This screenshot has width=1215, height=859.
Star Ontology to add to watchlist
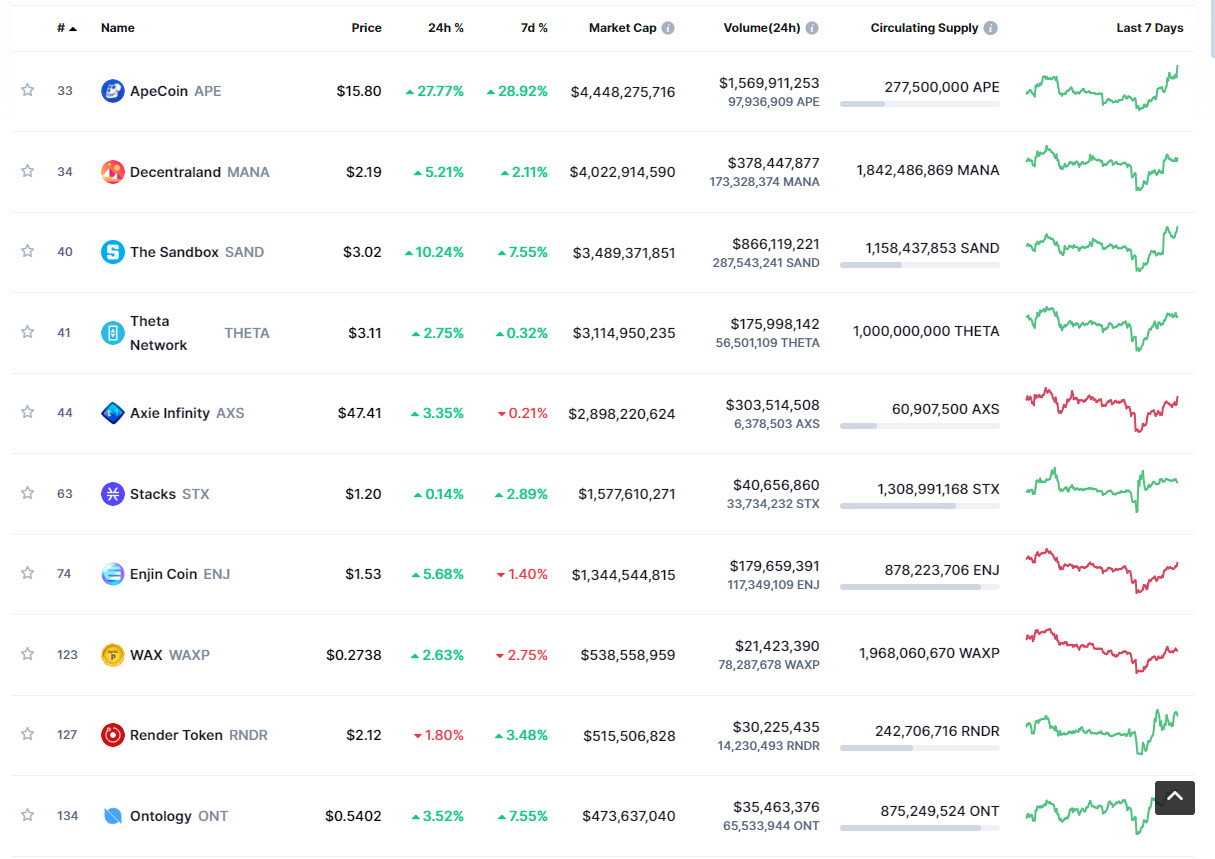coord(28,815)
